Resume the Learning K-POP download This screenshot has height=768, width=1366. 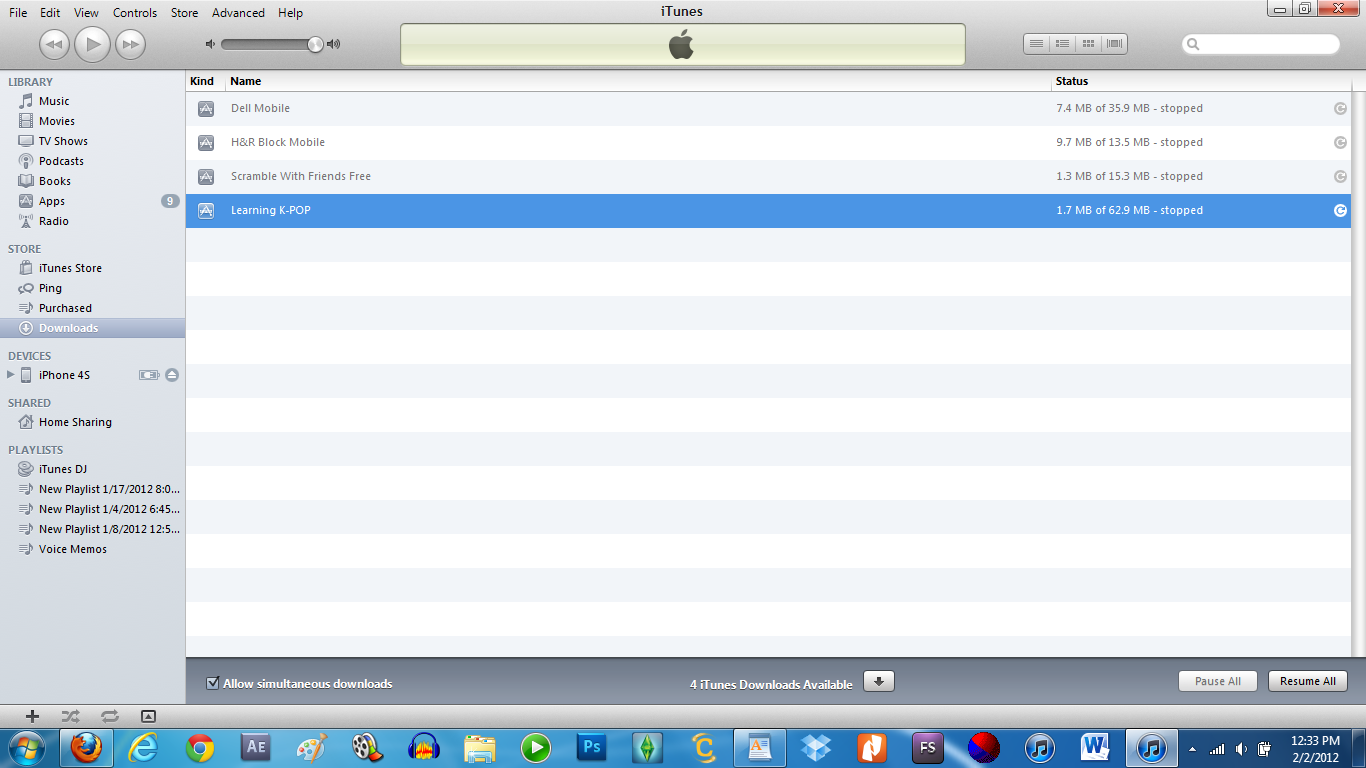coord(1340,210)
